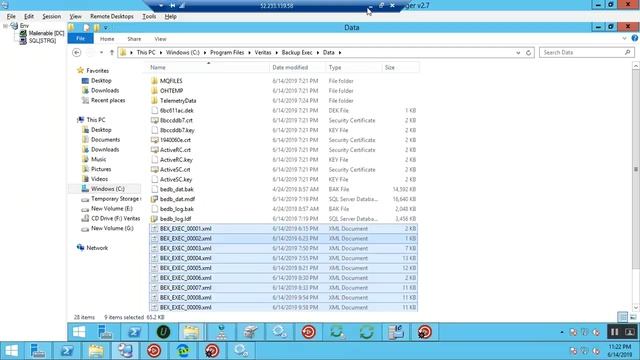Open blue File tab in Explorer

pyautogui.click(x=80, y=38)
